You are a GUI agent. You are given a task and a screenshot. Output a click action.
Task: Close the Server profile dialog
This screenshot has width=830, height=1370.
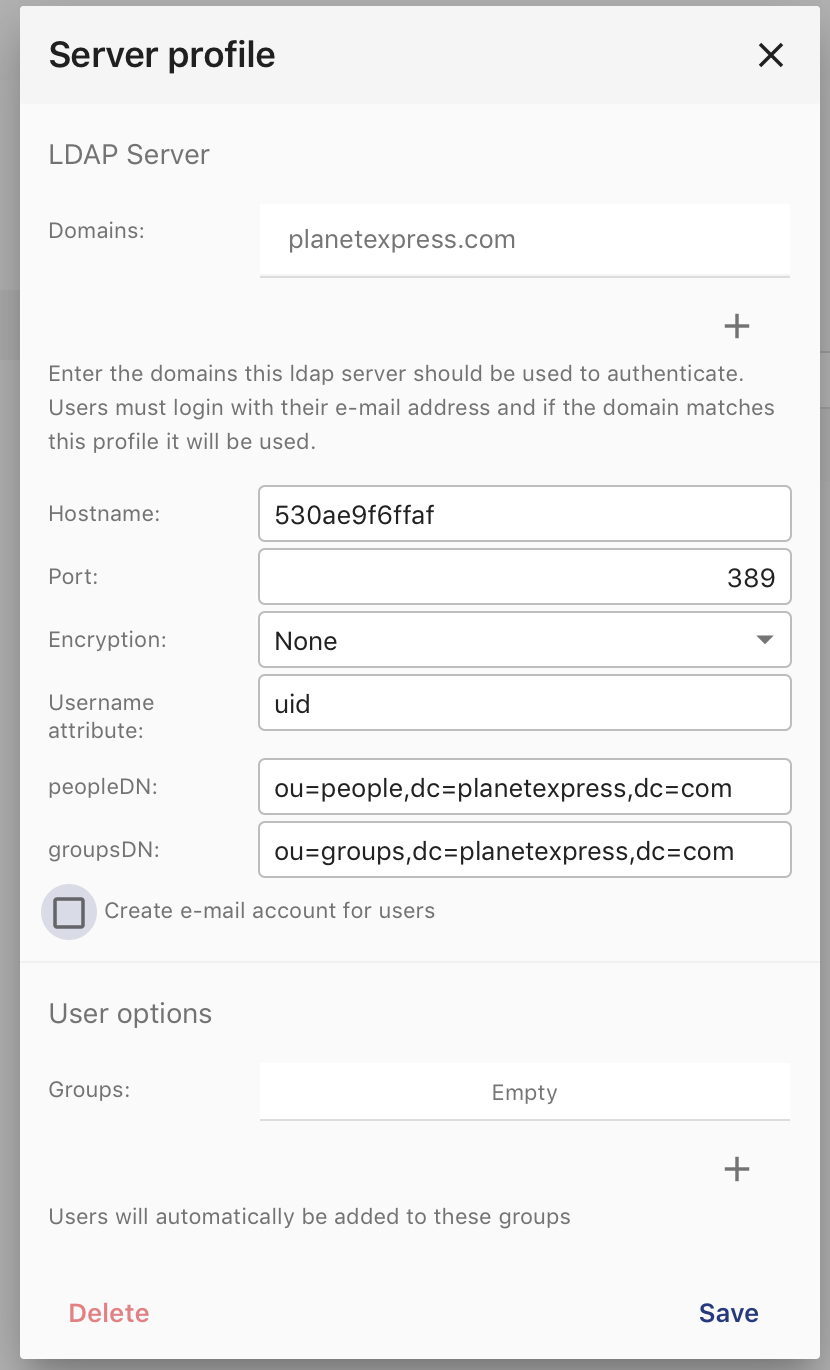(x=770, y=55)
